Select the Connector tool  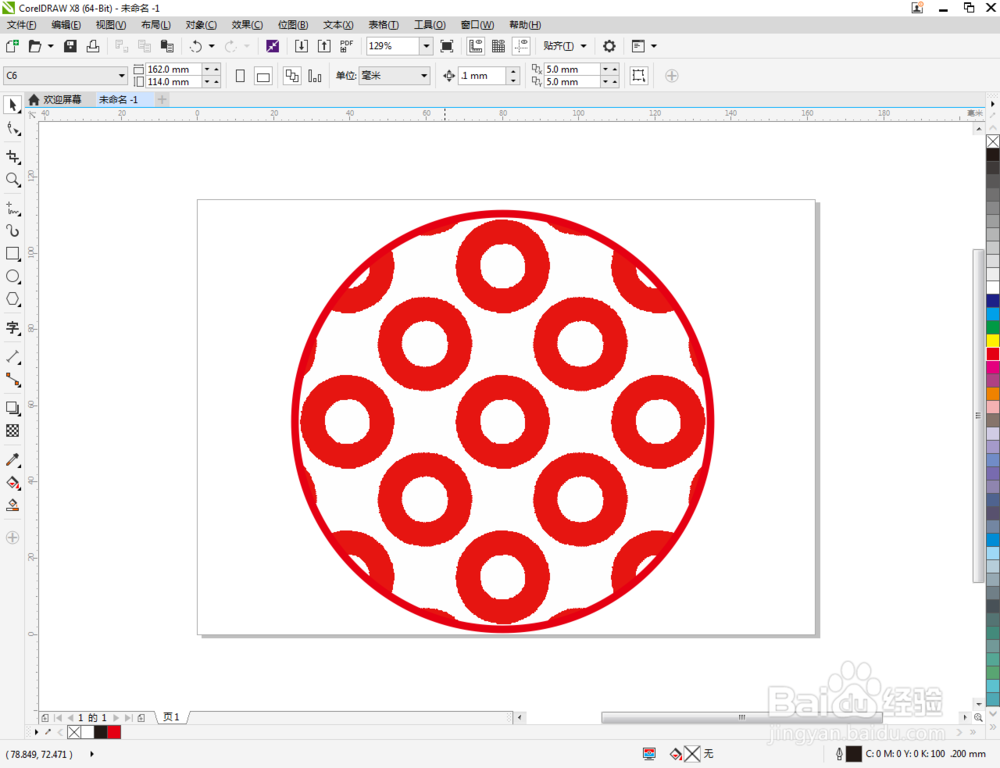pos(12,380)
